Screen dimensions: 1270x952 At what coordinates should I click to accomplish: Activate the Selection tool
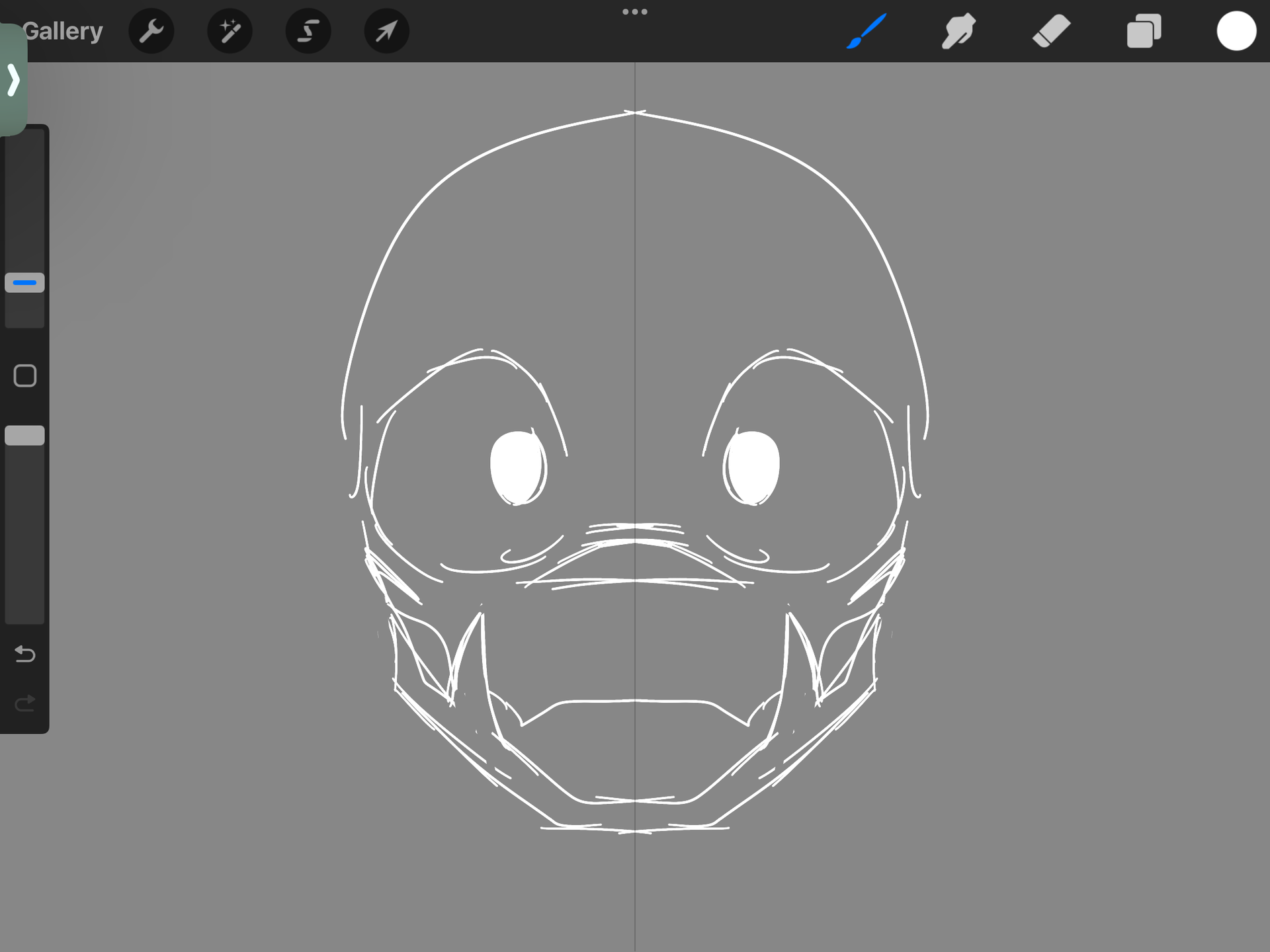[308, 31]
